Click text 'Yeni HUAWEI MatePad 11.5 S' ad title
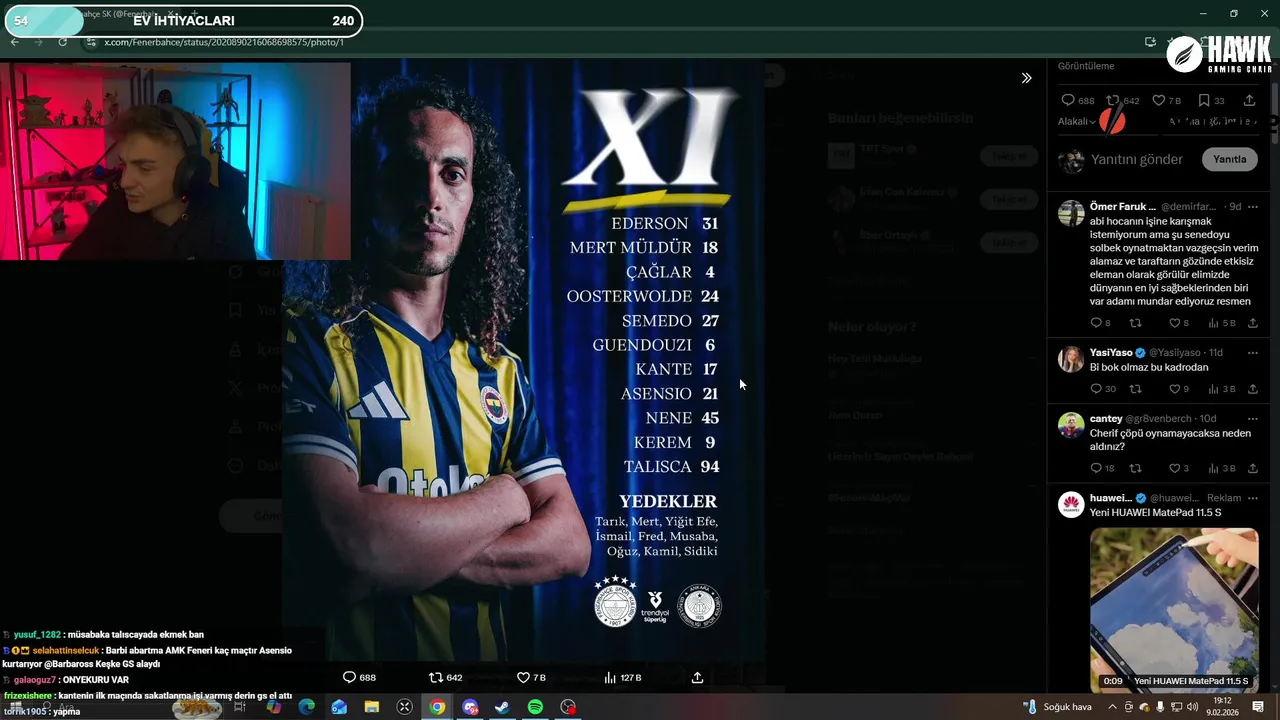The width and height of the screenshot is (1280, 720). (x=1156, y=513)
